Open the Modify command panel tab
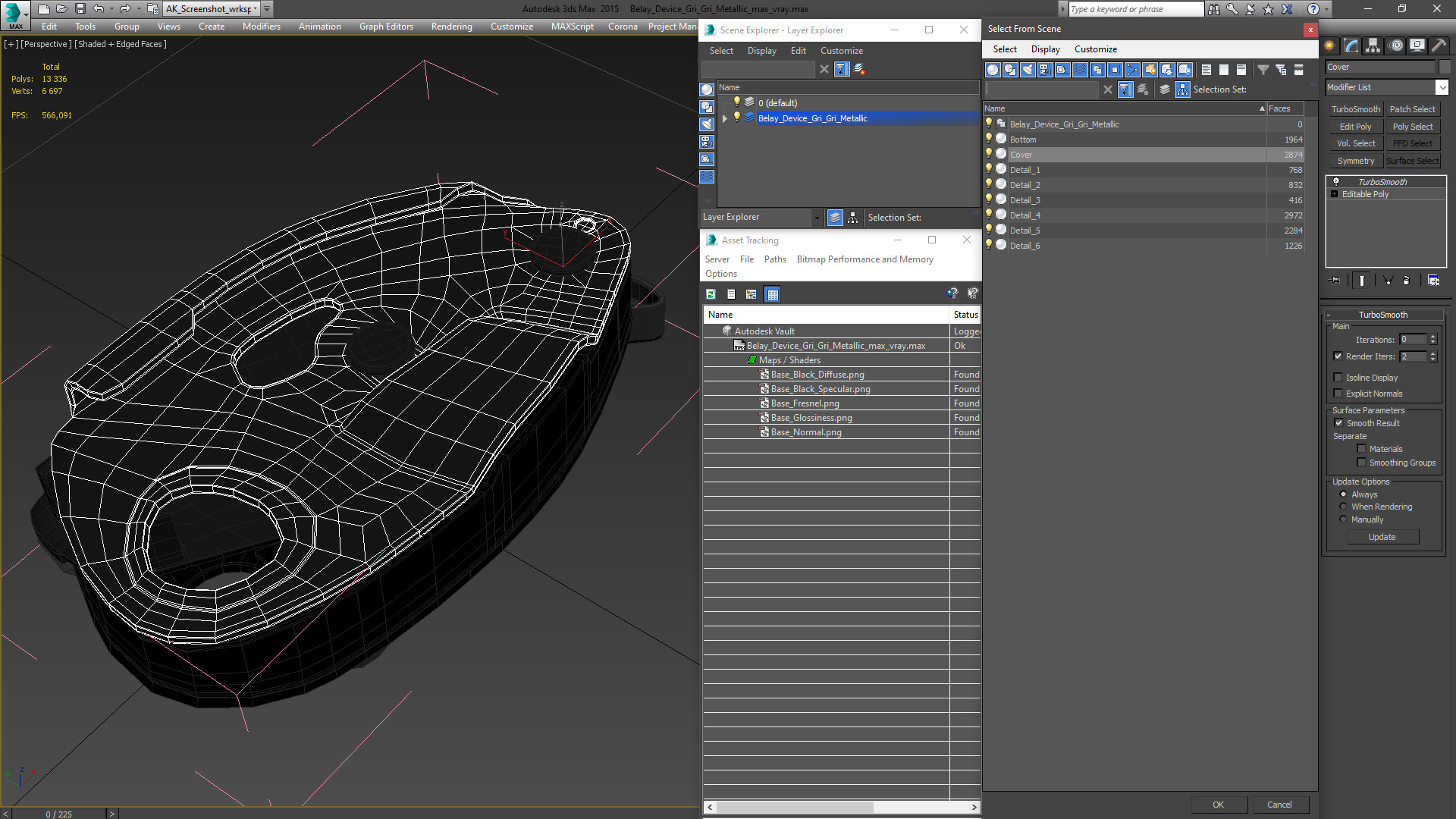The height and width of the screenshot is (819, 1456). tap(1351, 45)
